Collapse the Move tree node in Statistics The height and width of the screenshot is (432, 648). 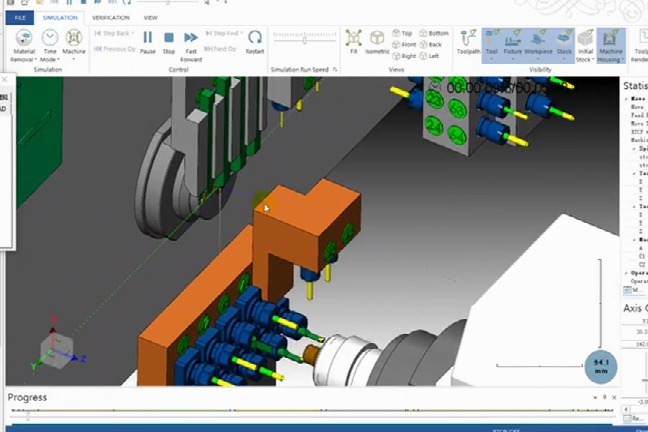click(x=627, y=99)
